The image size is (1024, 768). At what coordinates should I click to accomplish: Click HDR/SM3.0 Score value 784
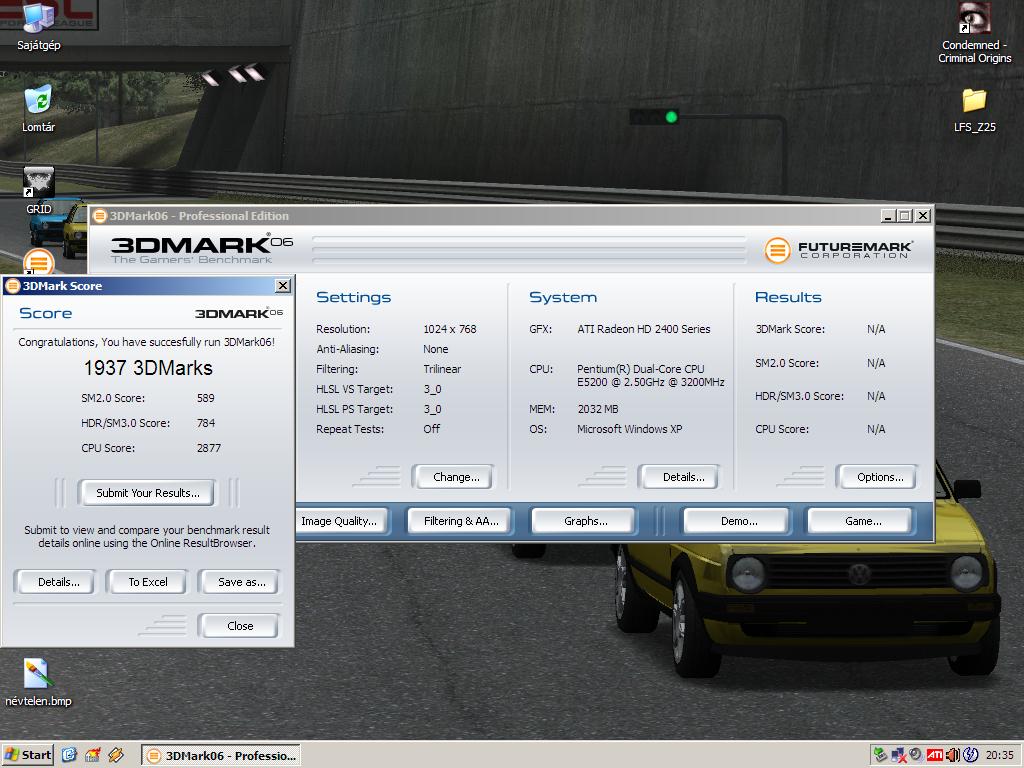(206, 423)
